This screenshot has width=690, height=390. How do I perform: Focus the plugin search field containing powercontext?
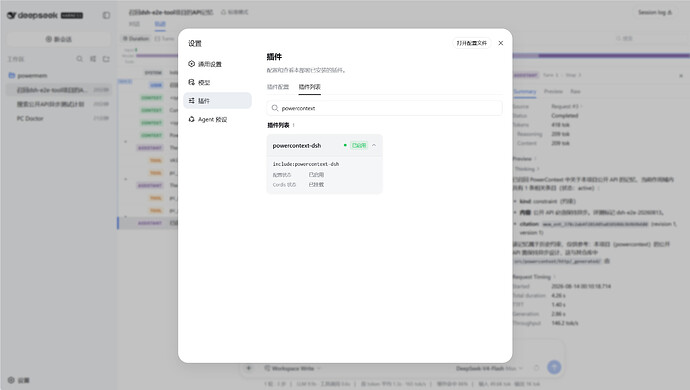(384, 108)
